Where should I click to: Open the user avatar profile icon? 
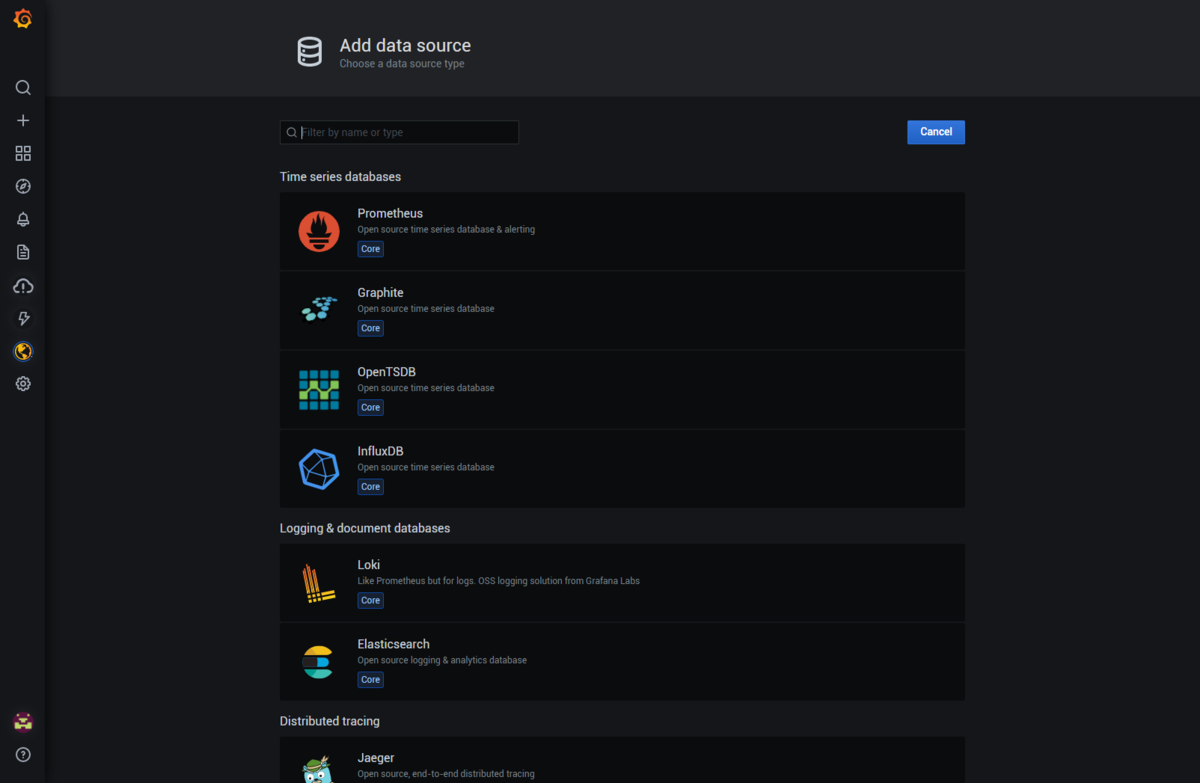[x=23, y=721]
